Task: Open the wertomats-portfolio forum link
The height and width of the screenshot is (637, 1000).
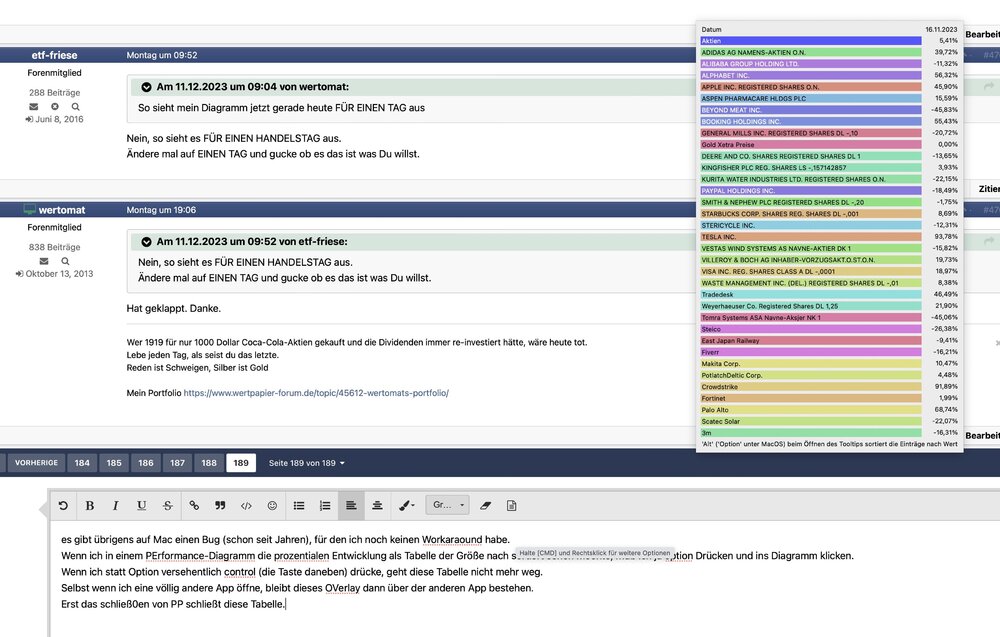Action: point(316,393)
